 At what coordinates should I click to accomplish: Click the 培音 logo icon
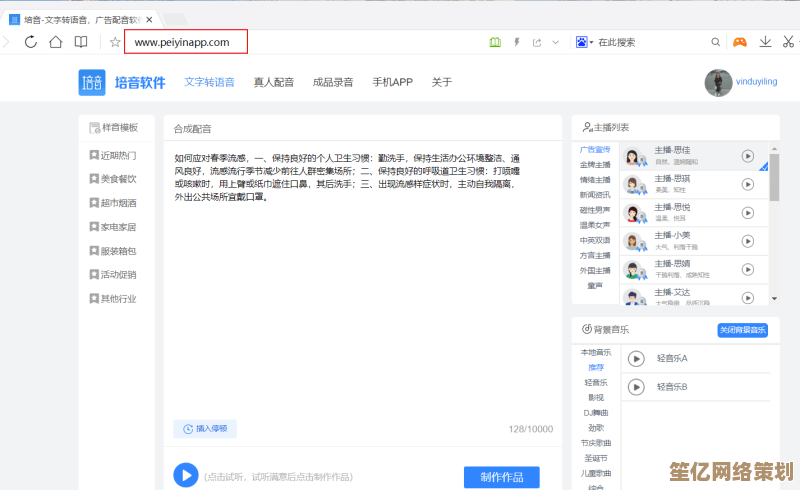(x=92, y=82)
